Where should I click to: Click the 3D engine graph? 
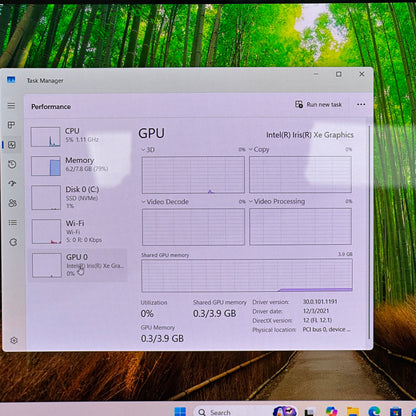coord(193,175)
